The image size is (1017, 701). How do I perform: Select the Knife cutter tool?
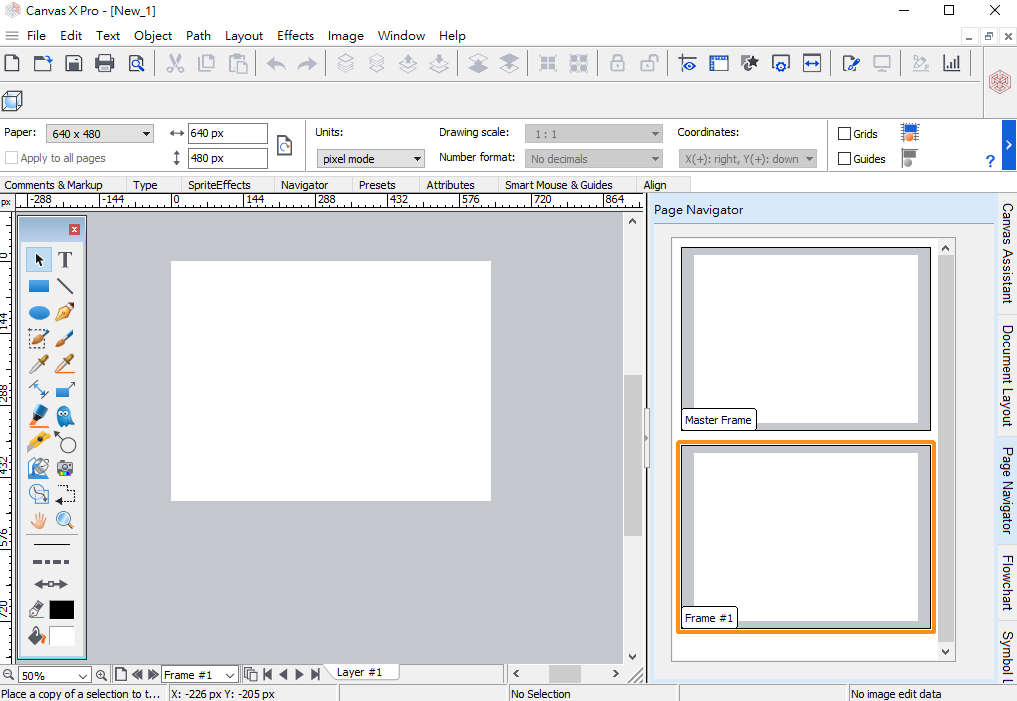(39, 442)
